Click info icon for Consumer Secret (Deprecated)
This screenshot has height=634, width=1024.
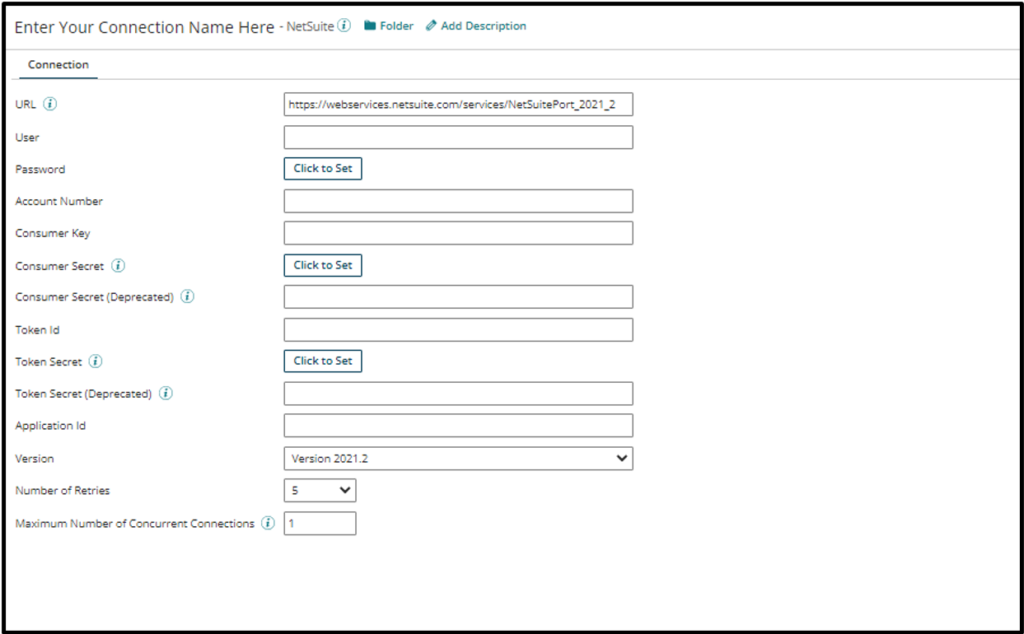click(188, 297)
